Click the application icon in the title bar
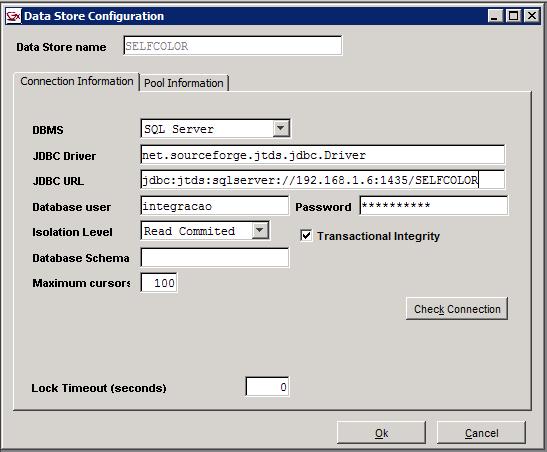 (14, 16)
